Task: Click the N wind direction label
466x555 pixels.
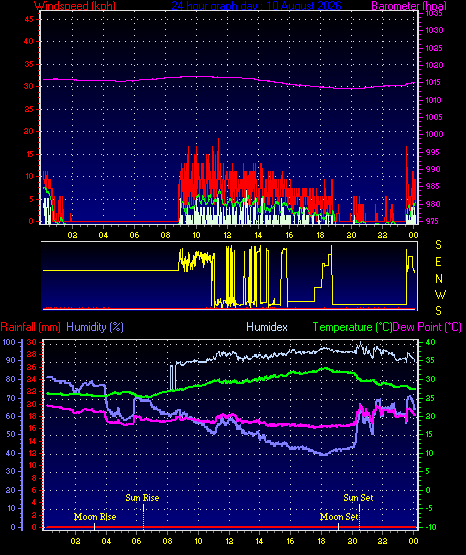Action: [439, 279]
